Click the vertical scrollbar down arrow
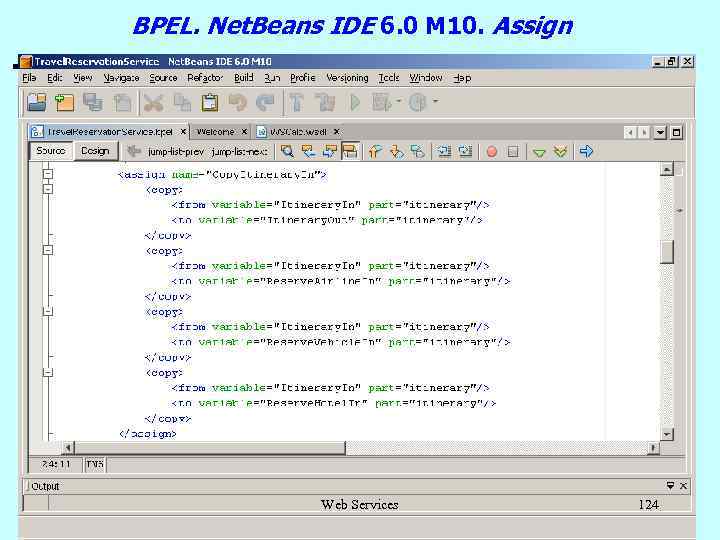This screenshot has width=720, height=540. pos(667,434)
